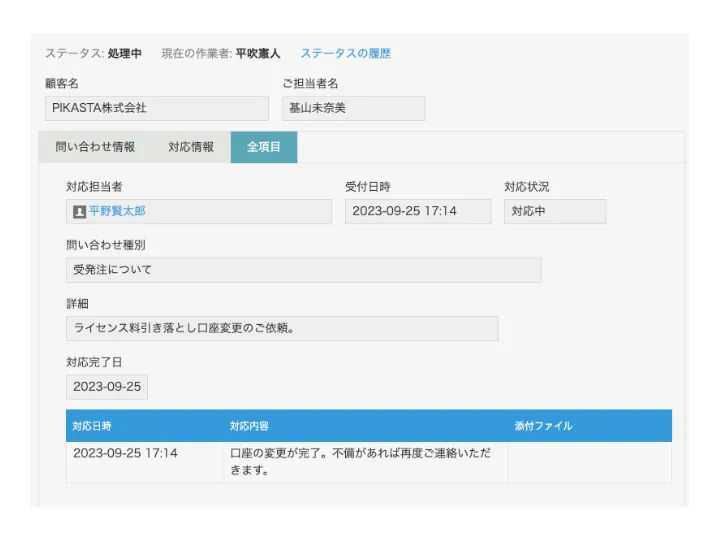Select the 受付日時 date-time field
Image resolution: width=720 pixels, height=540 pixels.
coord(417,211)
